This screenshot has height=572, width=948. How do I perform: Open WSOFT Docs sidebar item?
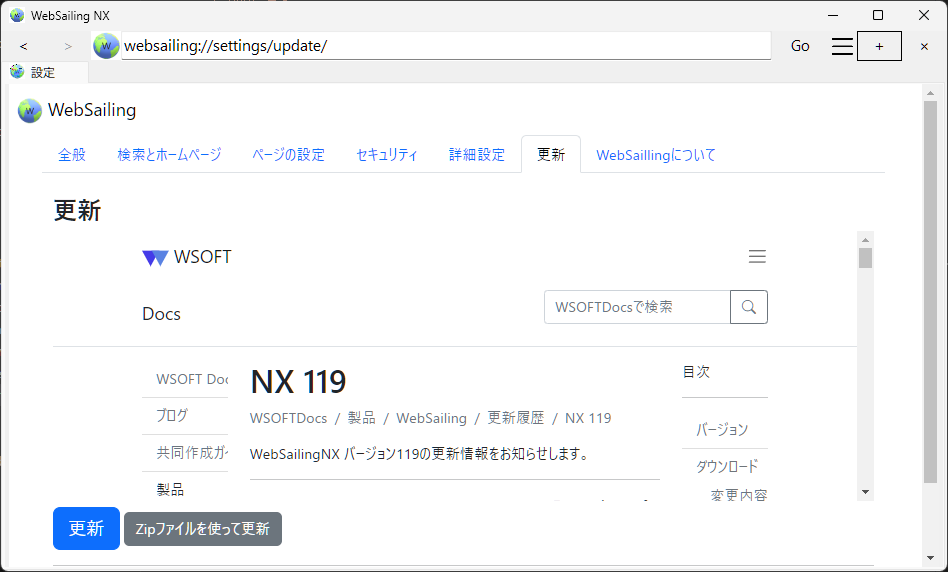click(192, 379)
